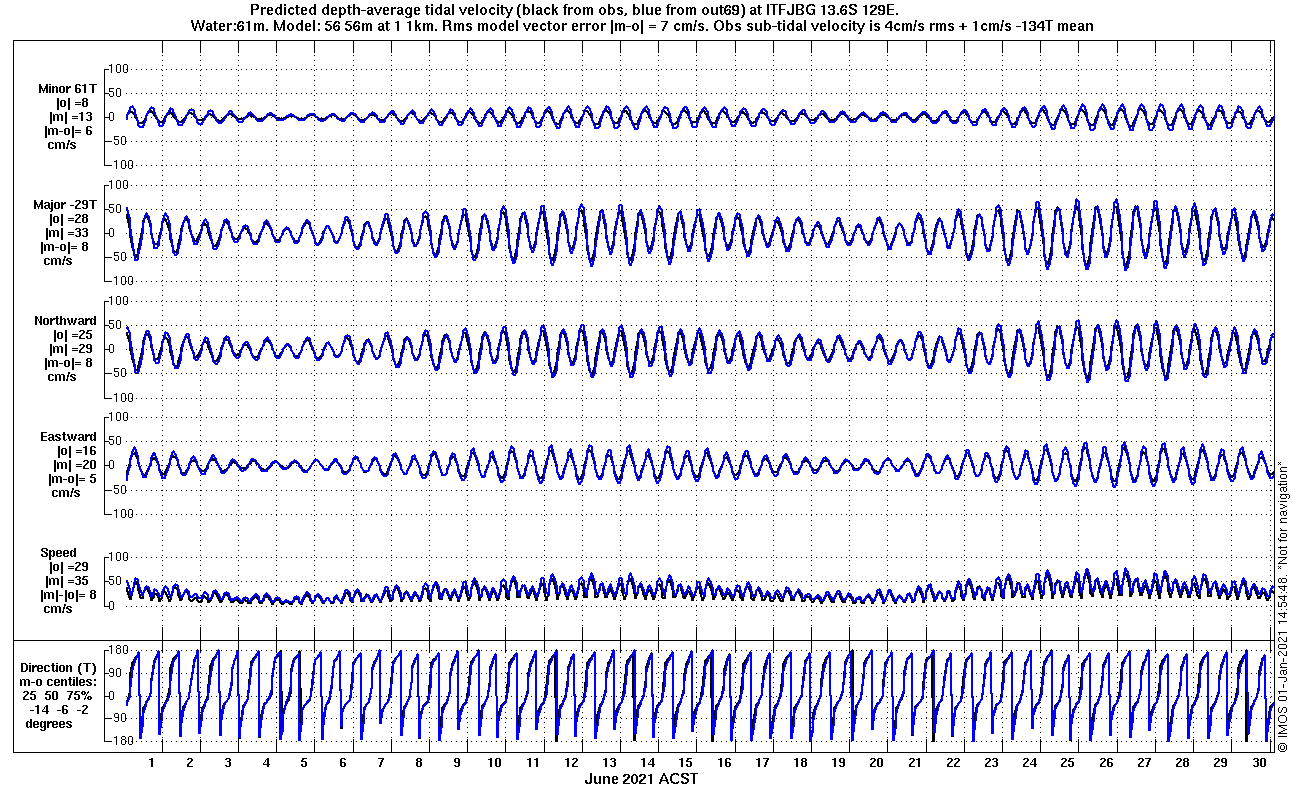Click day '5' on the date axis
1300x800 pixels.
[x=304, y=763]
